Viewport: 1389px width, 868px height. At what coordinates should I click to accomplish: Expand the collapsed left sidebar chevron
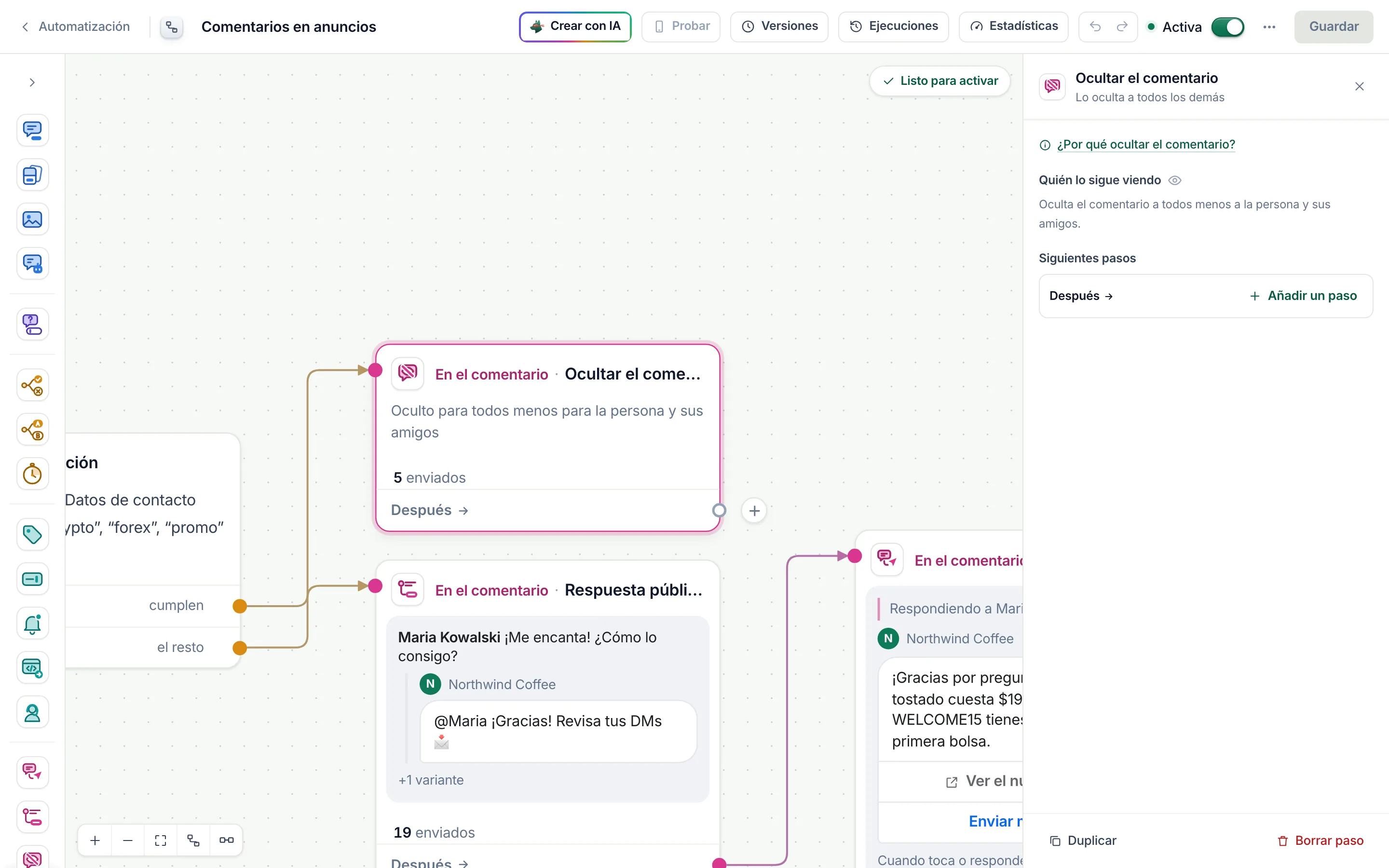pyautogui.click(x=32, y=82)
